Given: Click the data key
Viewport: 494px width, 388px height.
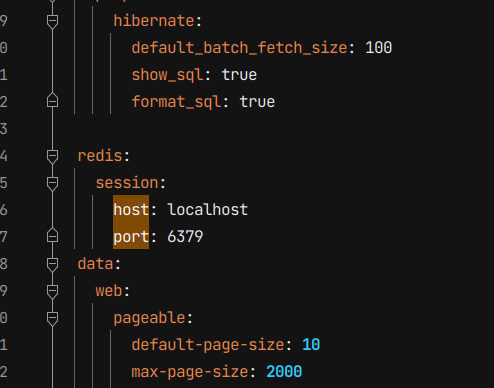Looking at the screenshot, I should point(95,264).
